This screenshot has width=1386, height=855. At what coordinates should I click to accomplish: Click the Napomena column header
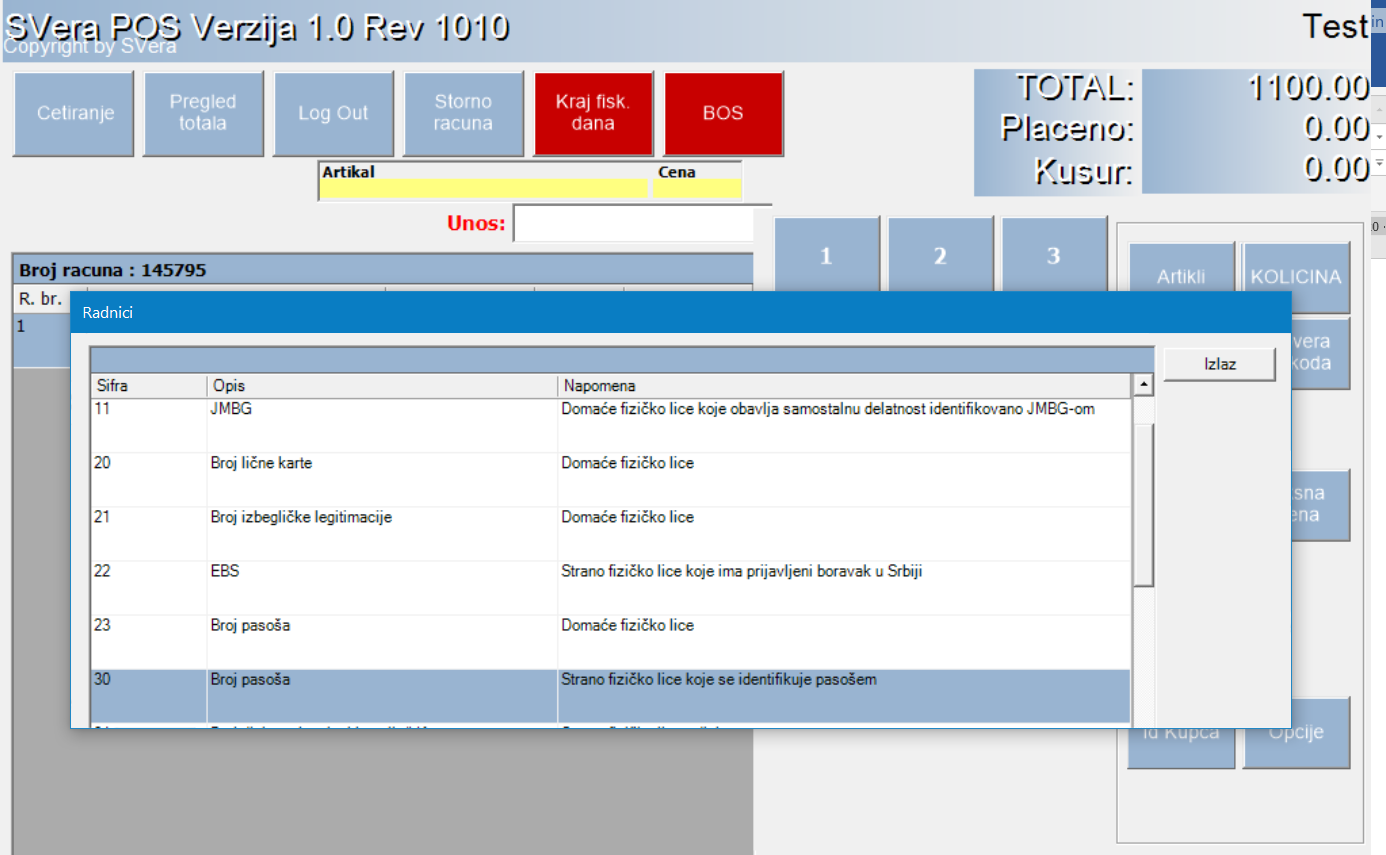point(842,386)
